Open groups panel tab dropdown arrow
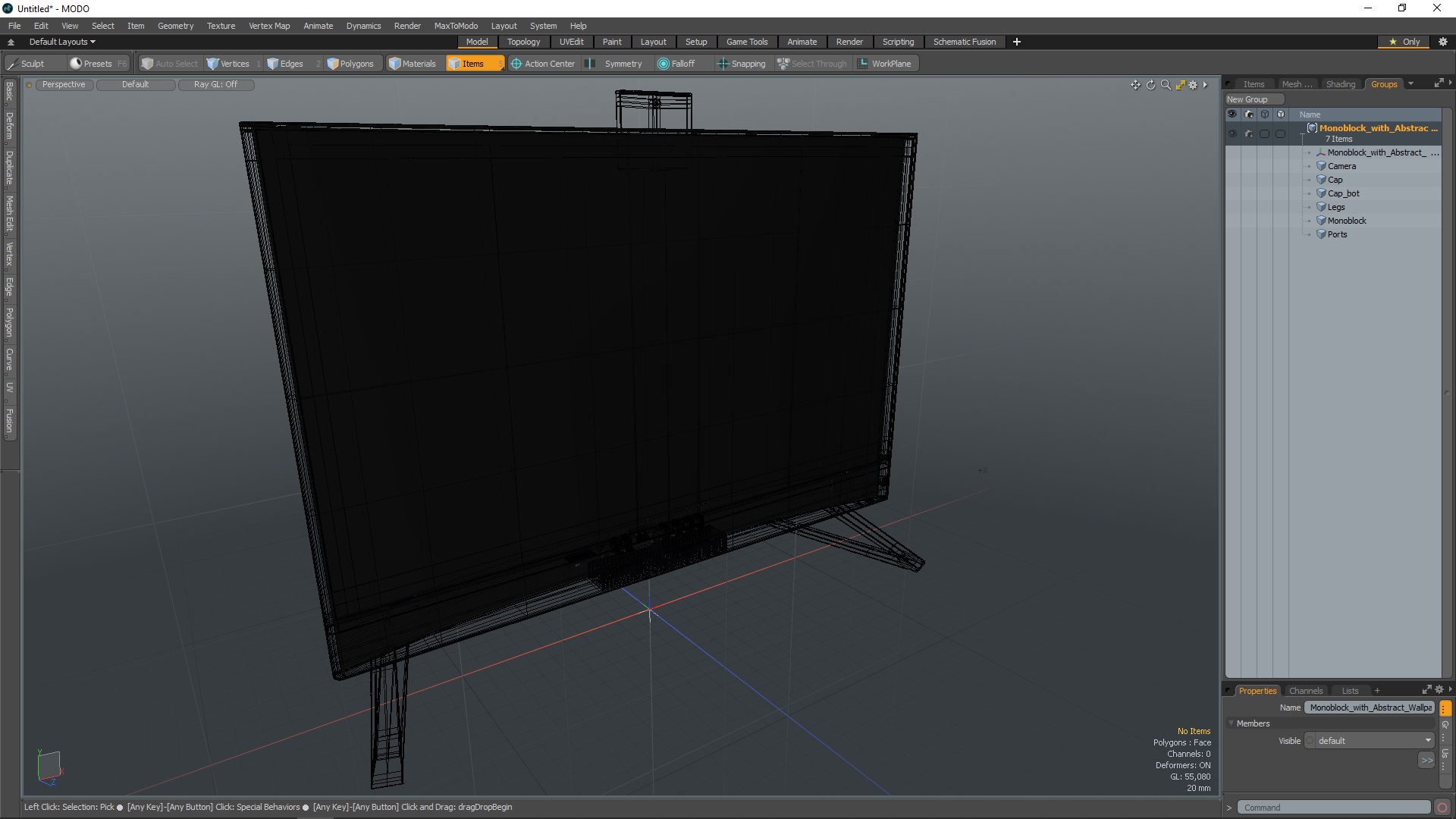 point(1410,84)
